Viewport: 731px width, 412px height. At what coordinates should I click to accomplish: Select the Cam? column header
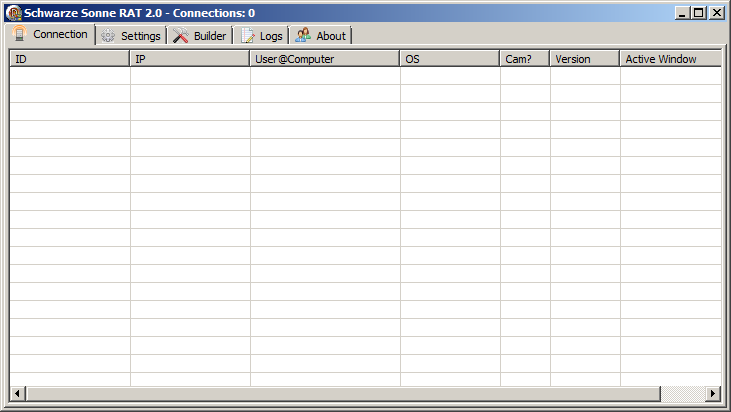click(x=525, y=59)
